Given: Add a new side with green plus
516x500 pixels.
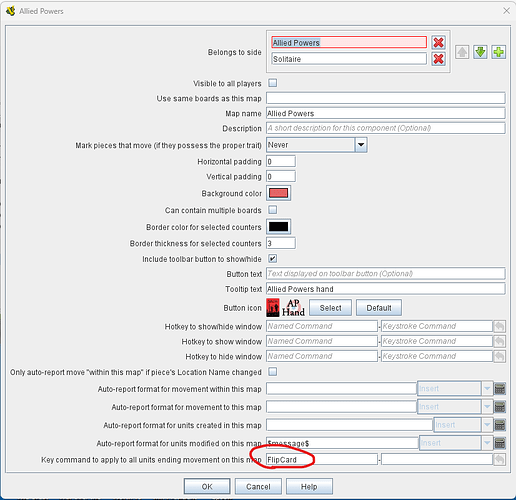Looking at the screenshot, I should (498, 52).
